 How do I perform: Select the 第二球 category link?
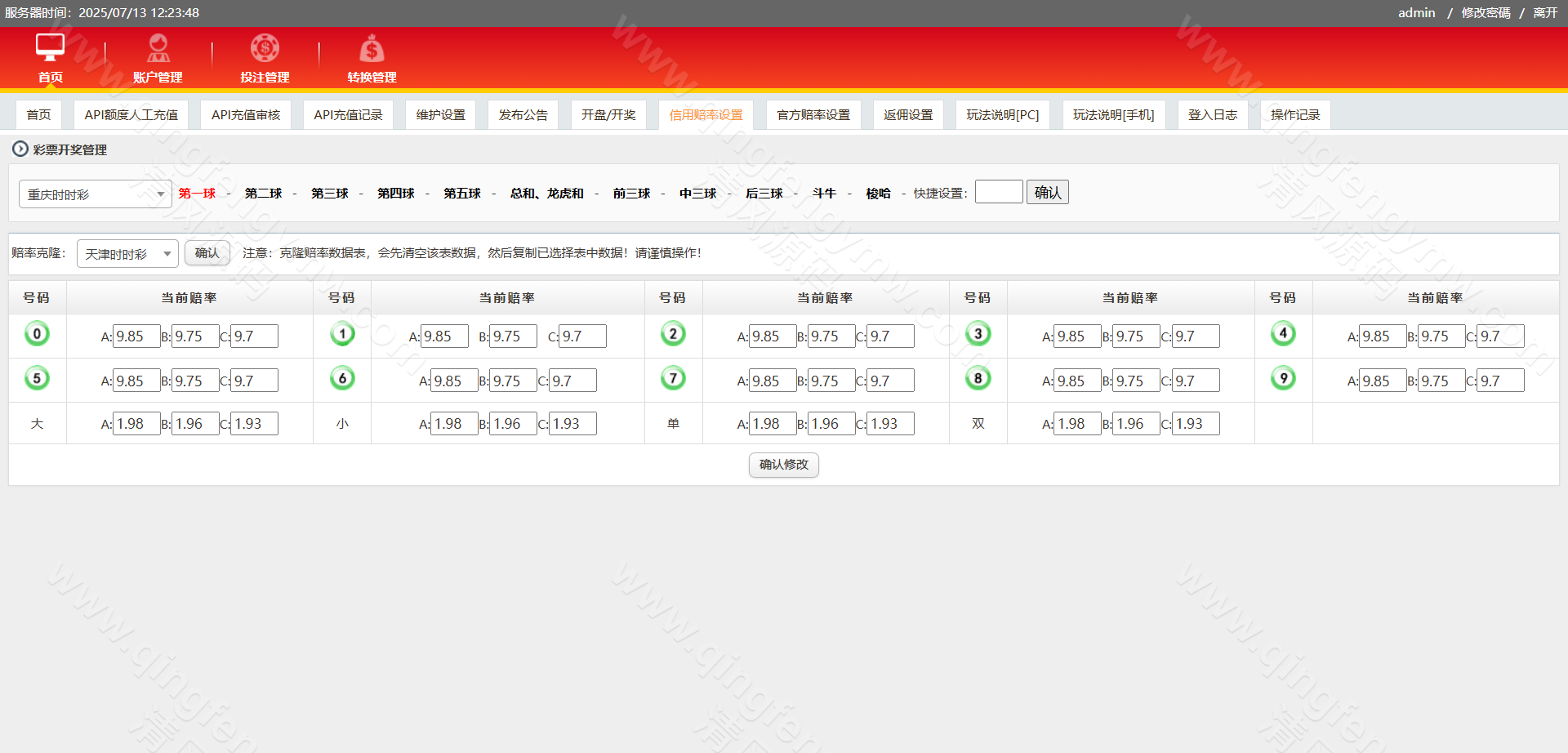[263, 194]
